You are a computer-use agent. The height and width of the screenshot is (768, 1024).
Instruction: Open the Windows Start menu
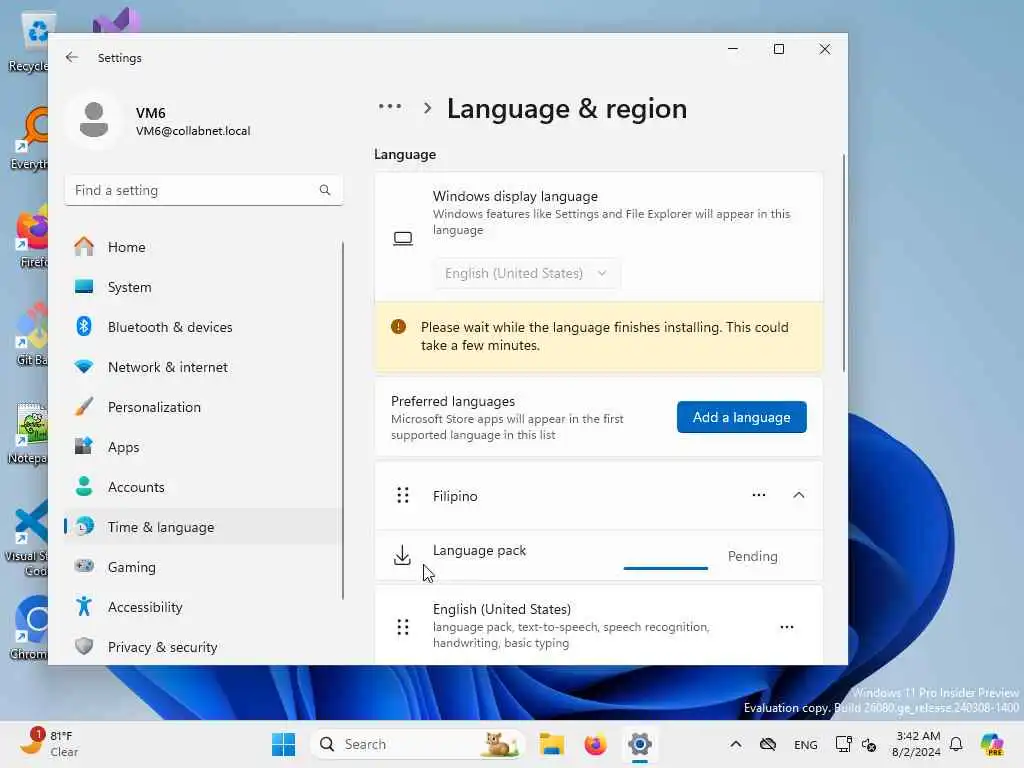[283, 744]
